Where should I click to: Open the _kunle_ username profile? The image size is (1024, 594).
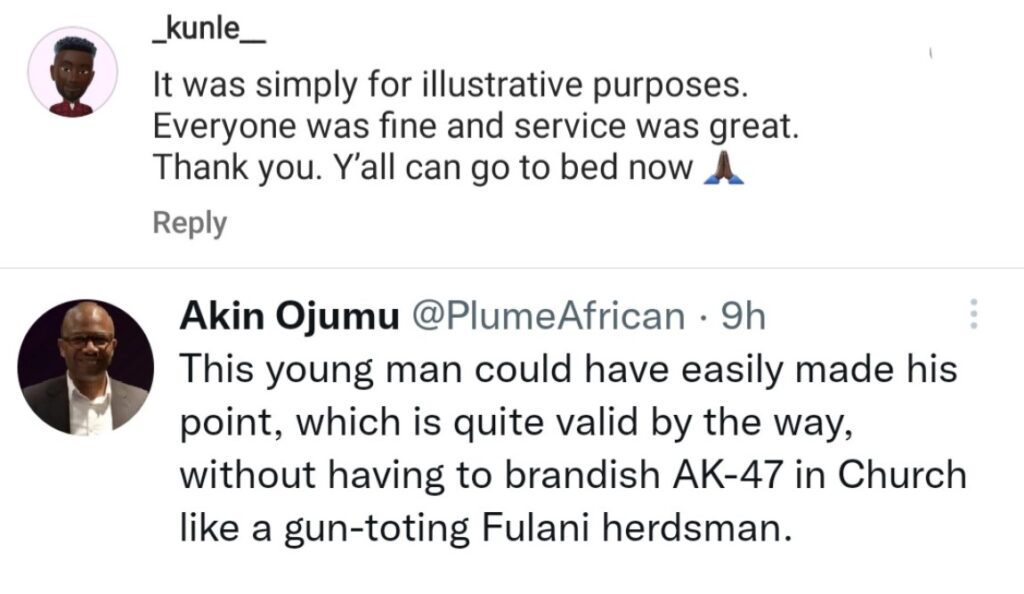pos(209,36)
